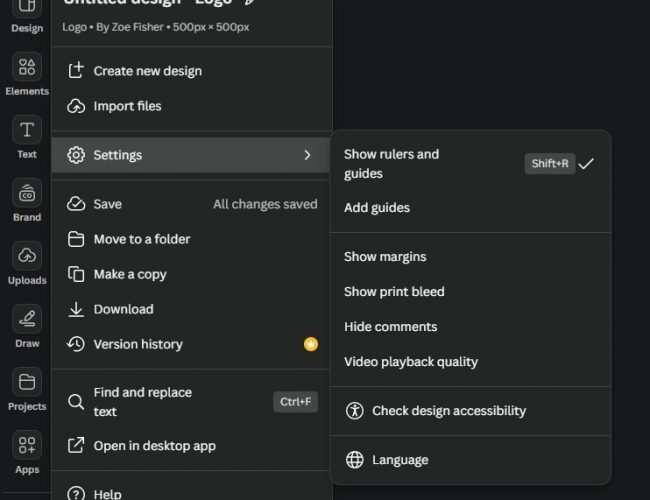Choose Create new design
The image size is (650, 500).
click(147, 71)
